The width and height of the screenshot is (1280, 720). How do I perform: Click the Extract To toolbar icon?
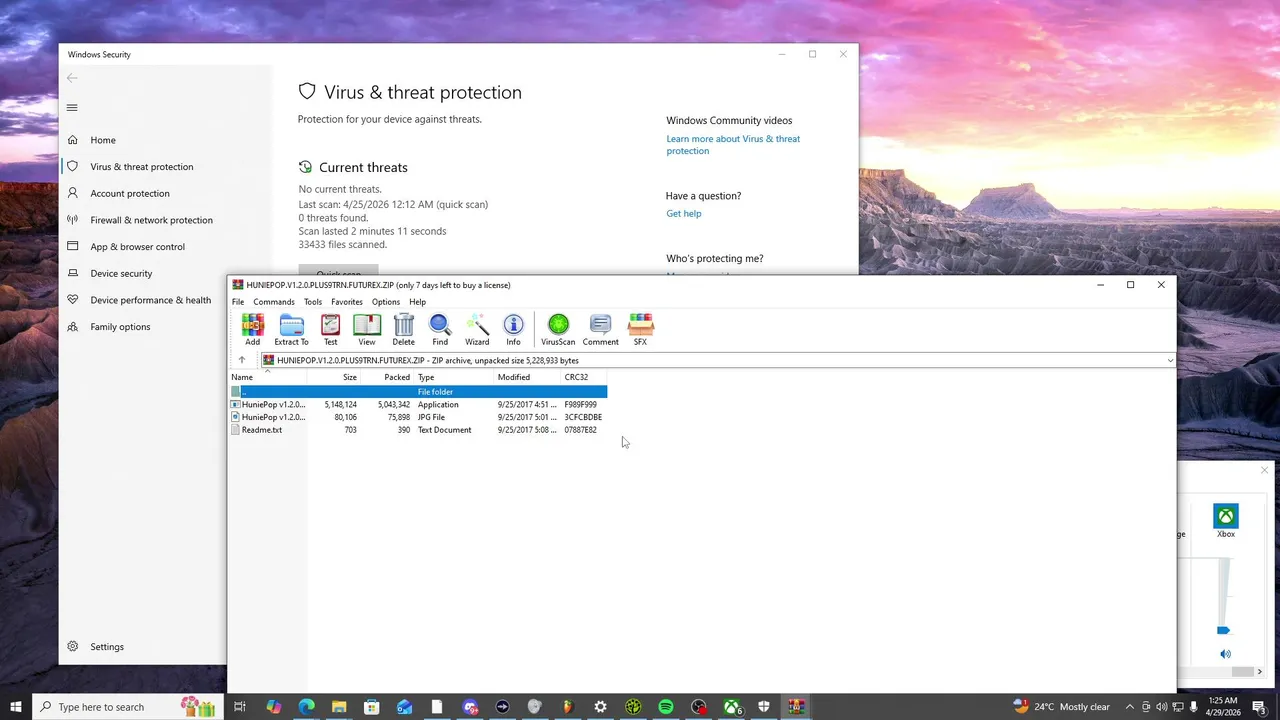click(x=291, y=330)
